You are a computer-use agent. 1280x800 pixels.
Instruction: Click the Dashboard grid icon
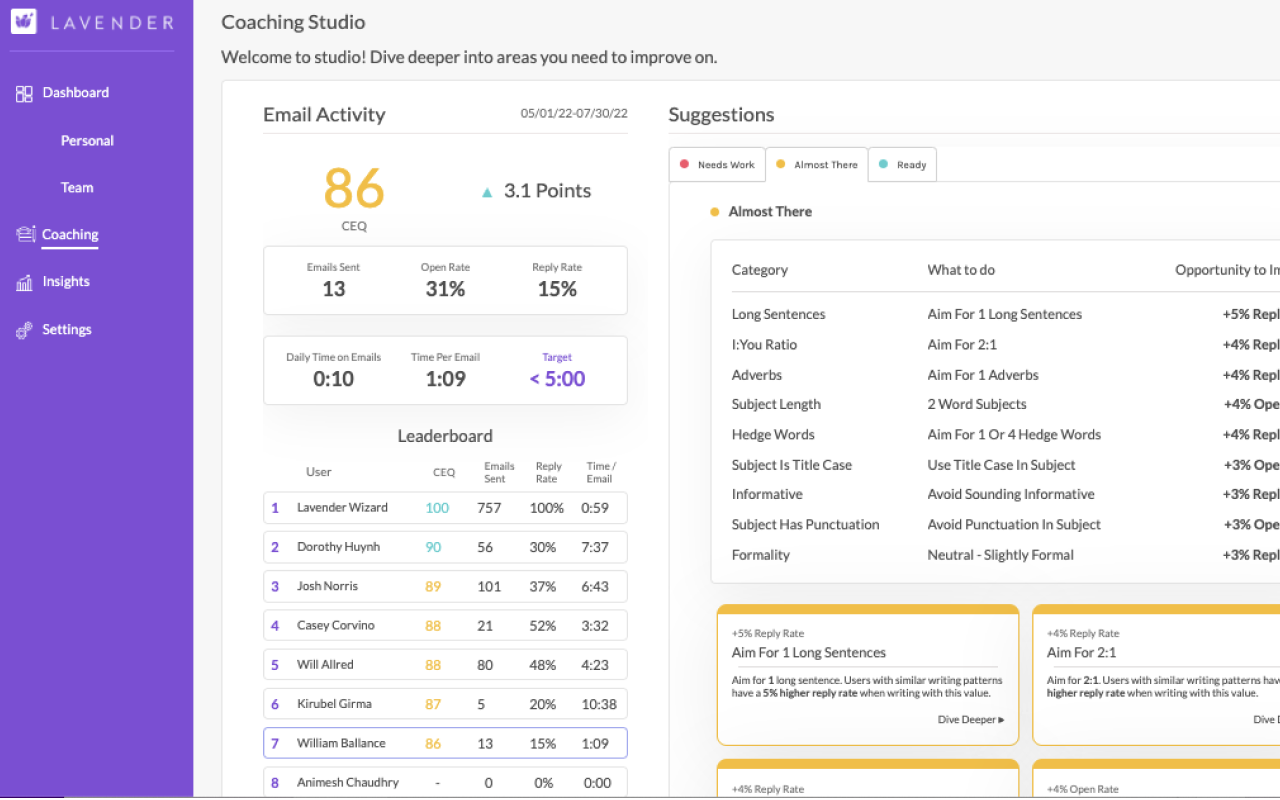(x=25, y=93)
